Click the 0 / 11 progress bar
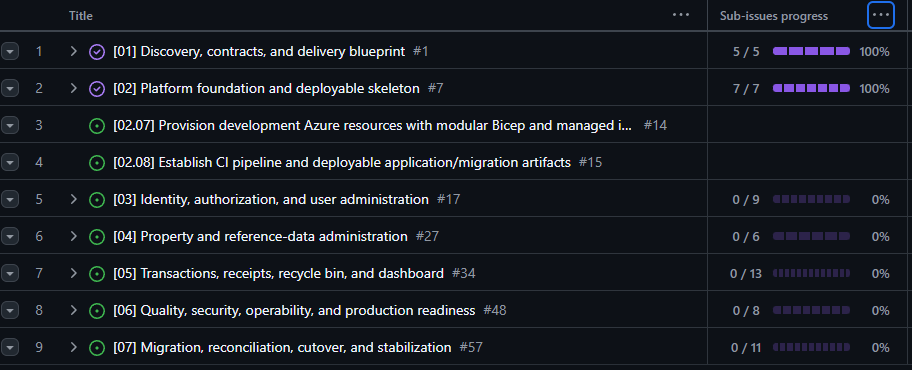 point(811,348)
